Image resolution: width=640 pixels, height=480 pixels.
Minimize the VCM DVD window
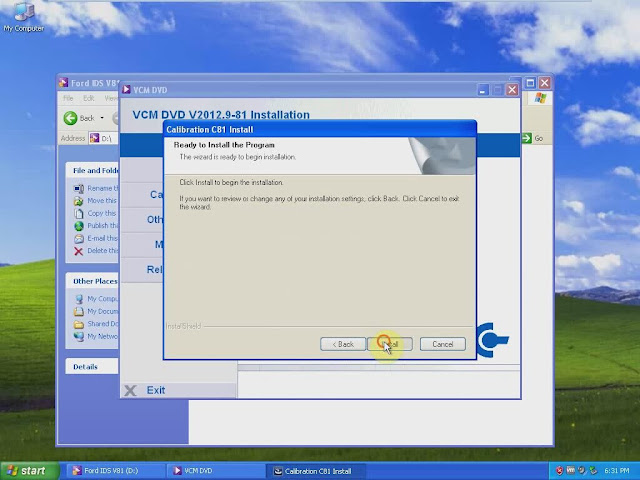483,90
